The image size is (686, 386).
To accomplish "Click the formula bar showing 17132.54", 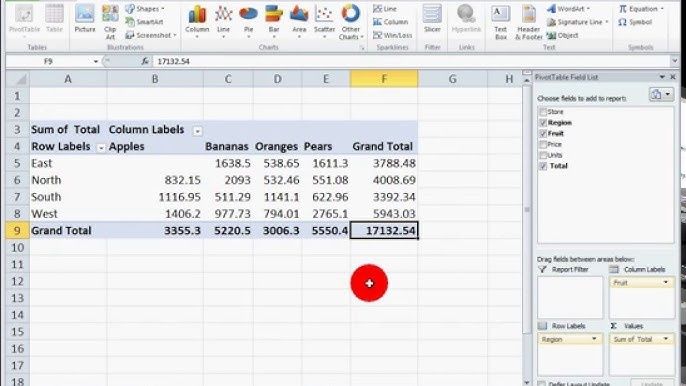I will click(411, 62).
